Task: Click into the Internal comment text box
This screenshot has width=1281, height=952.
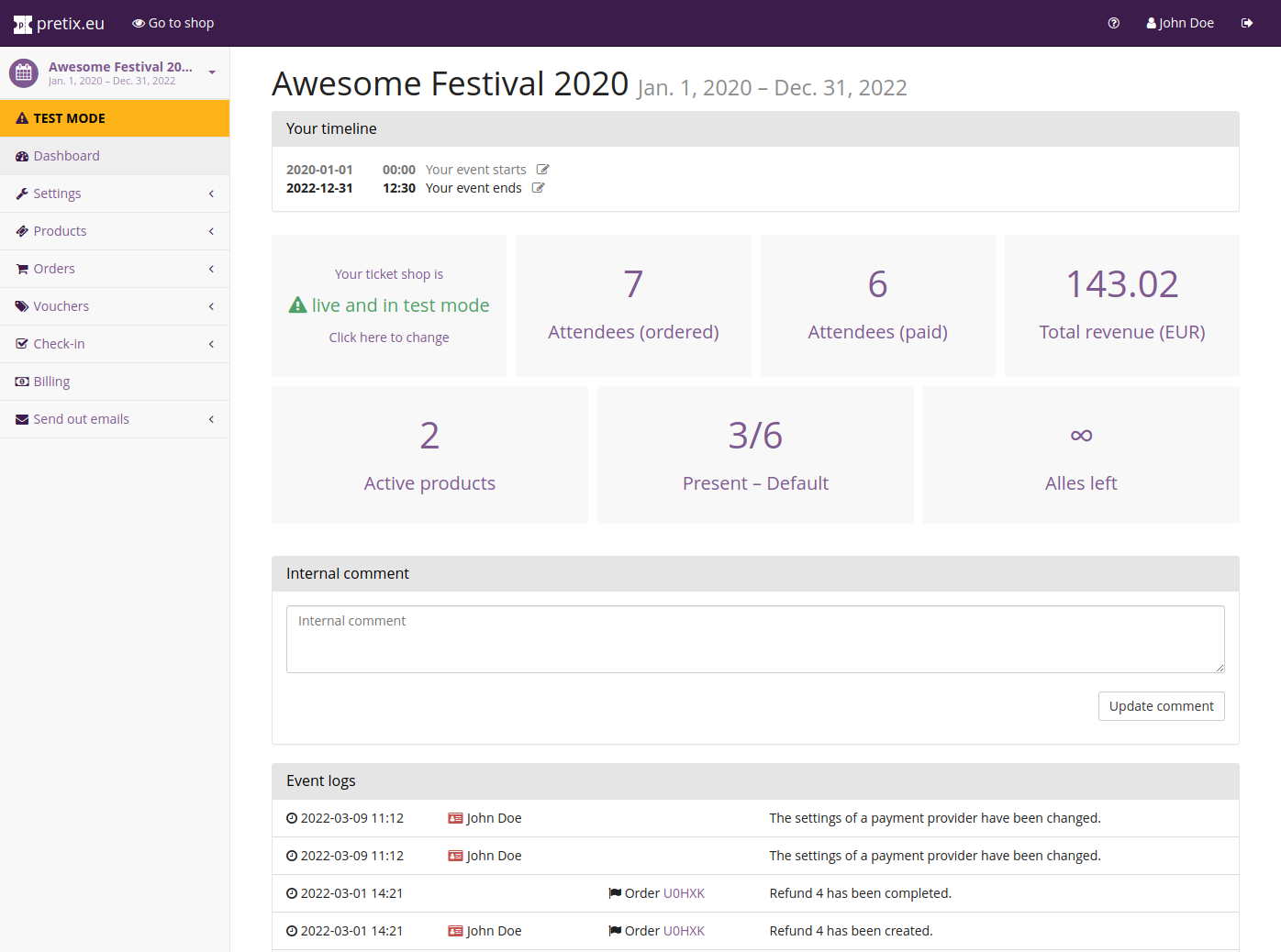Action: pos(754,639)
